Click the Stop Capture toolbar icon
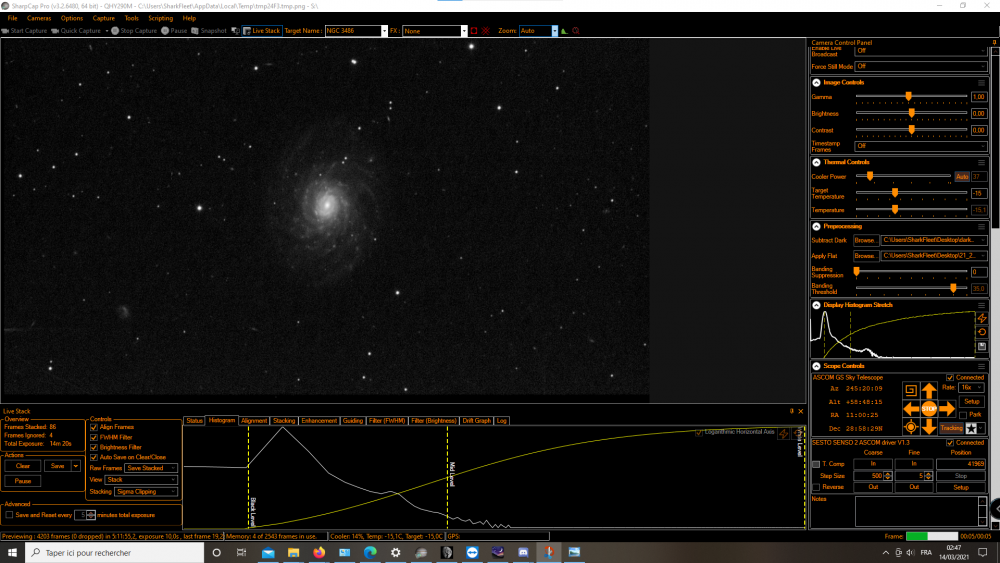Image resolution: width=1000 pixels, height=563 pixels. pyautogui.click(x=115, y=31)
